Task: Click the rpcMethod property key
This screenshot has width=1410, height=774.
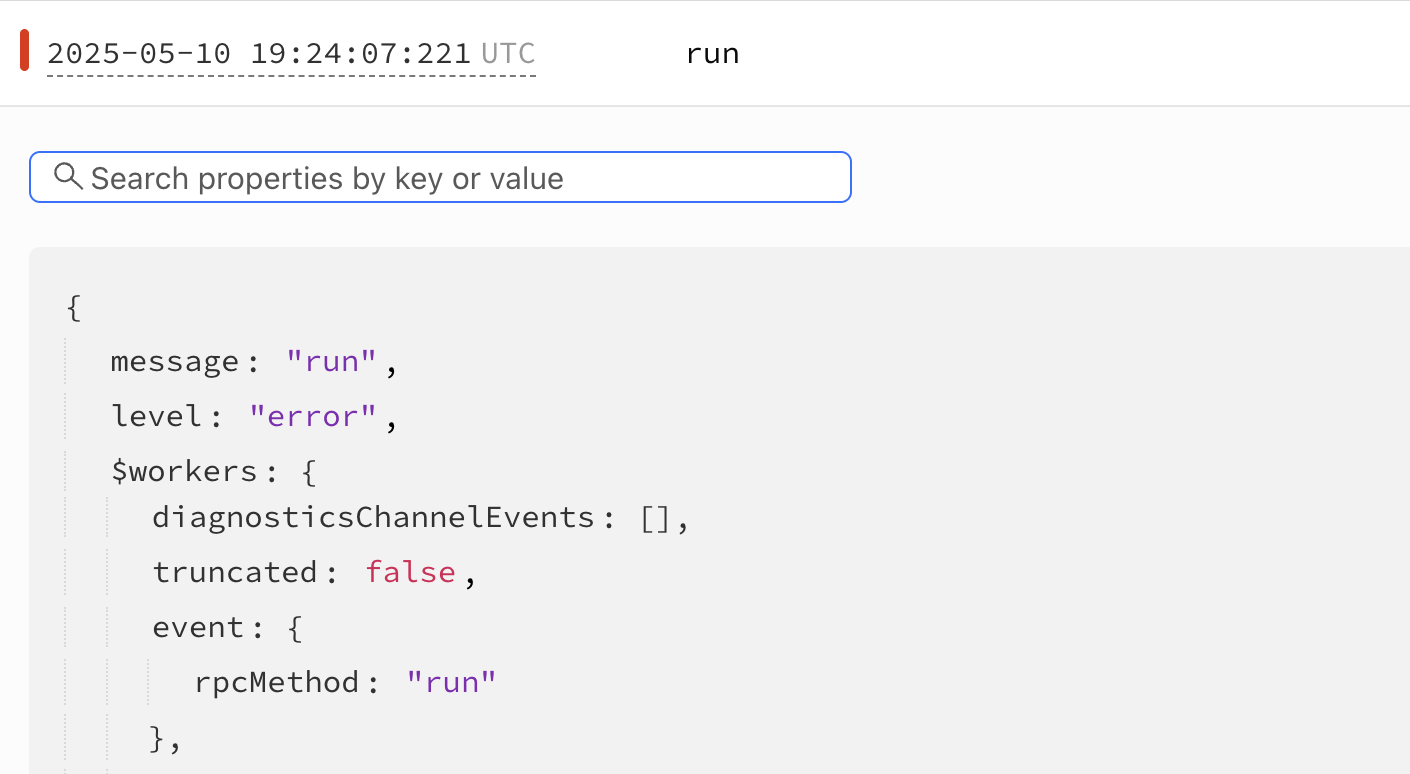Action: coord(277,683)
